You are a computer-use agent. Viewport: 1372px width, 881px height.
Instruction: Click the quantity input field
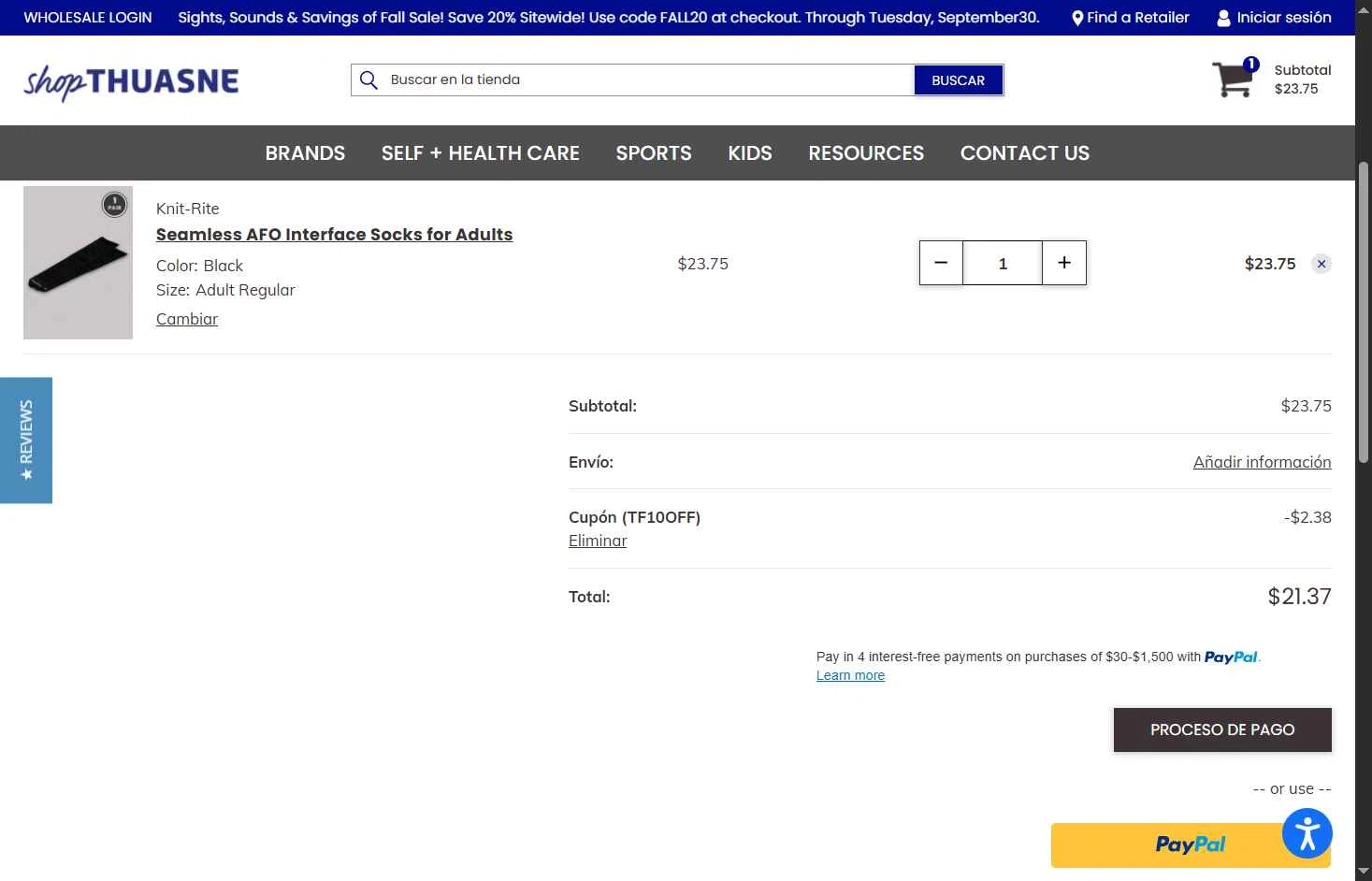(x=1003, y=263)
